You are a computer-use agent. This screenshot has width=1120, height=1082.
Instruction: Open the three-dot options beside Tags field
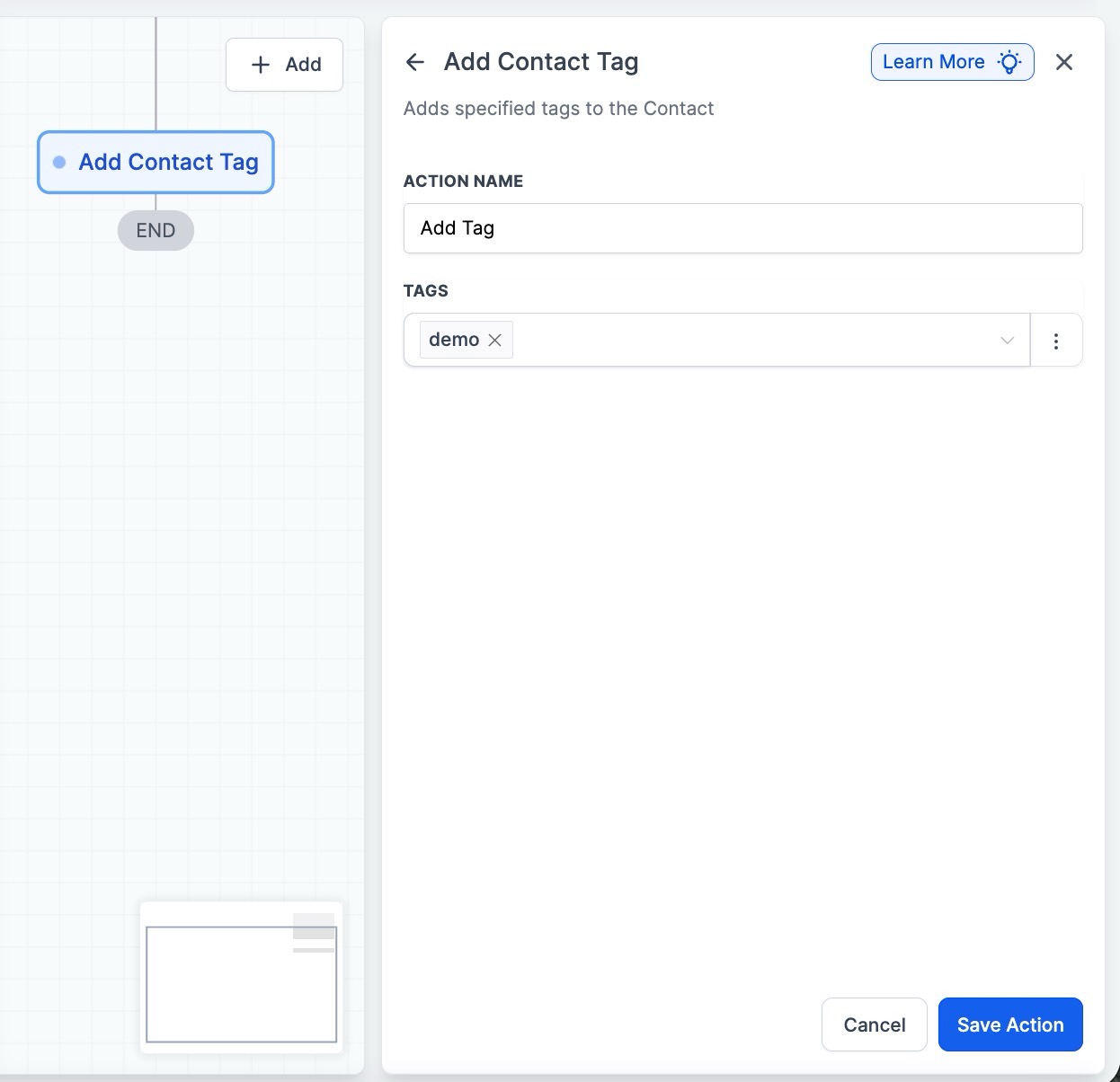[x=1056, y=341]
